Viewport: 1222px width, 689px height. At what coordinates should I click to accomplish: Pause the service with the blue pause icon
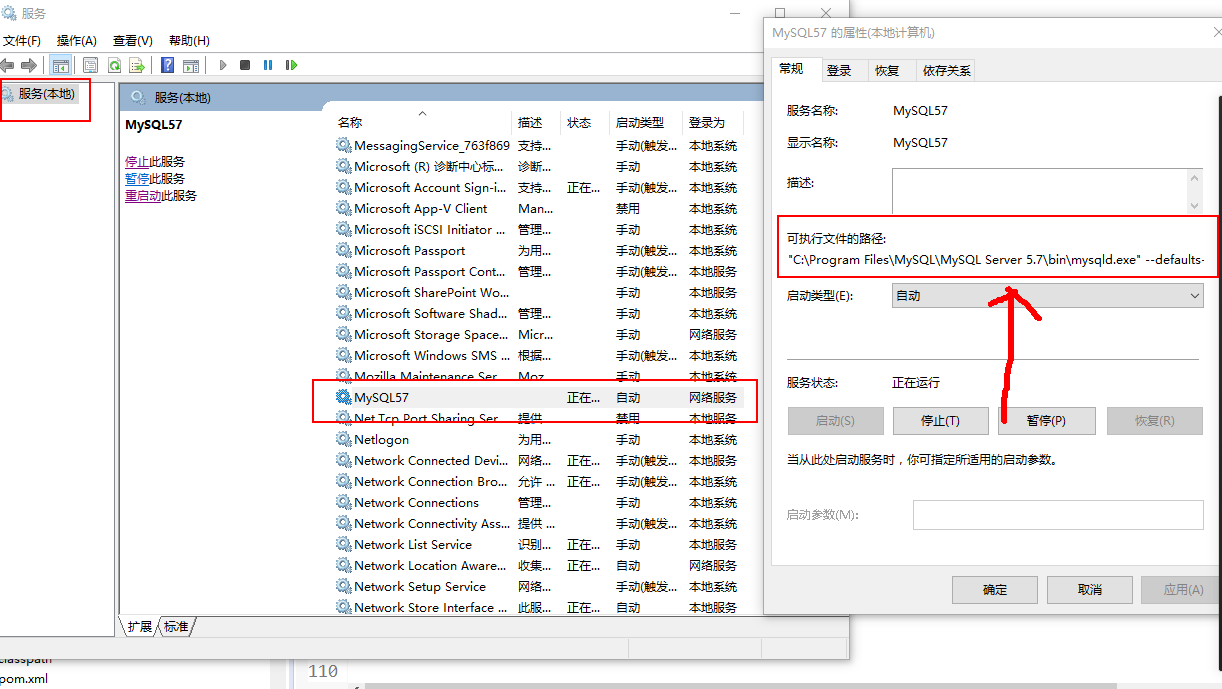pyautogui.click(x=268, y=65)
